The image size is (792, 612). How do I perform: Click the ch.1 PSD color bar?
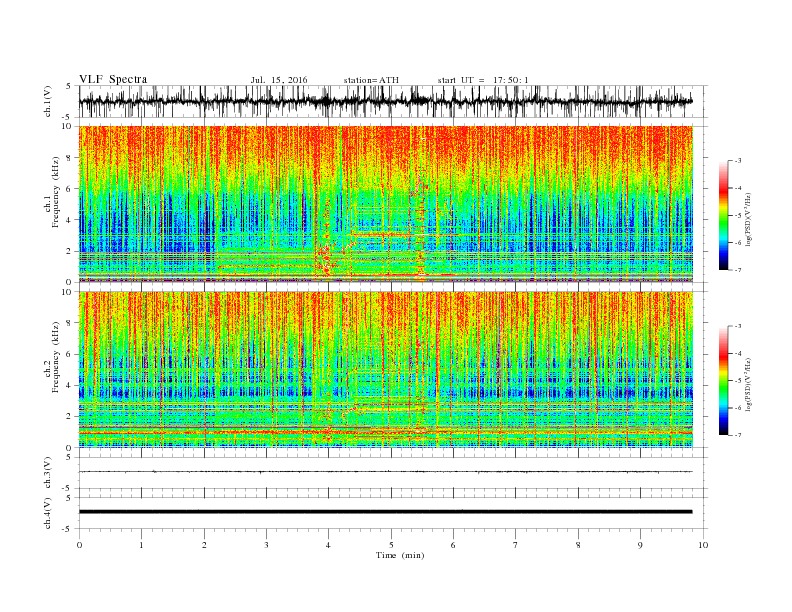[x=723, y=215]
